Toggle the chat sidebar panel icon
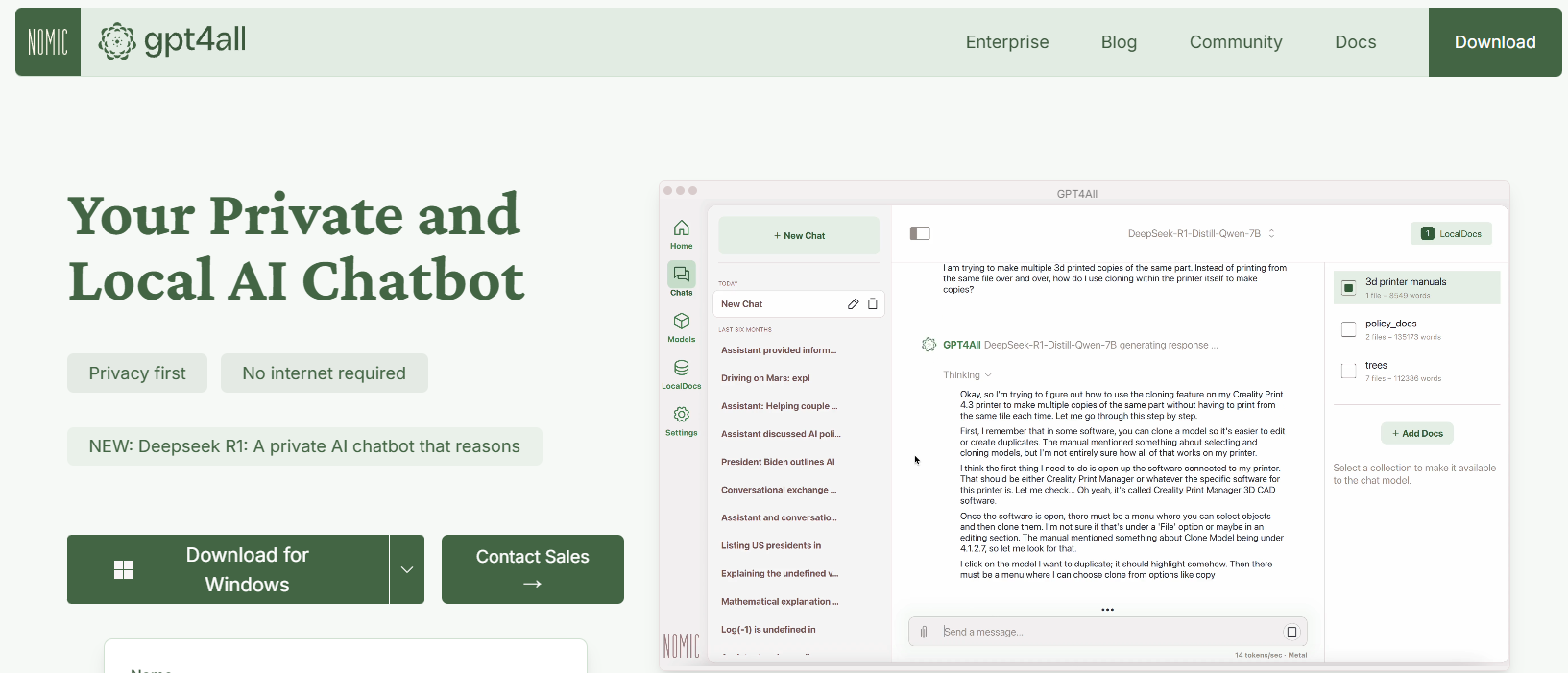 click(920, 233)
